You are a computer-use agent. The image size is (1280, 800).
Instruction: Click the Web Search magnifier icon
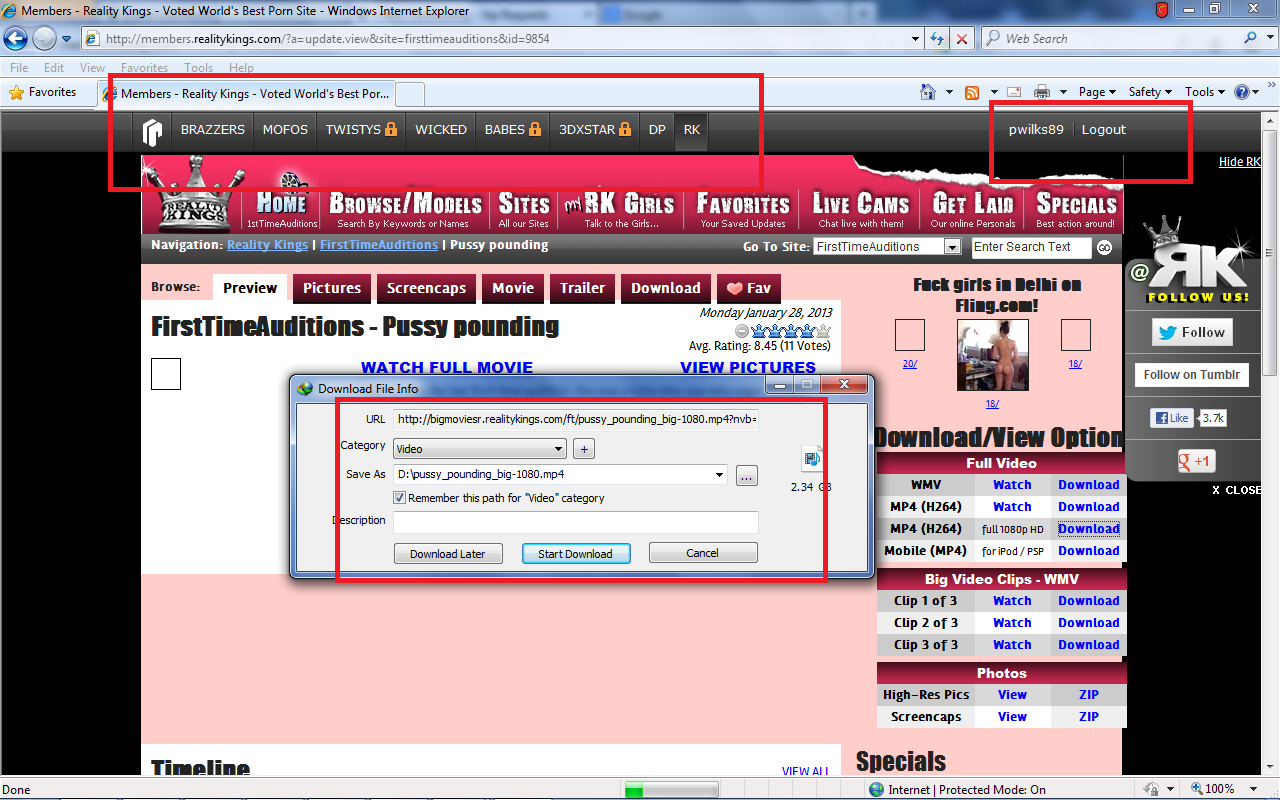tap(1250, 39)
